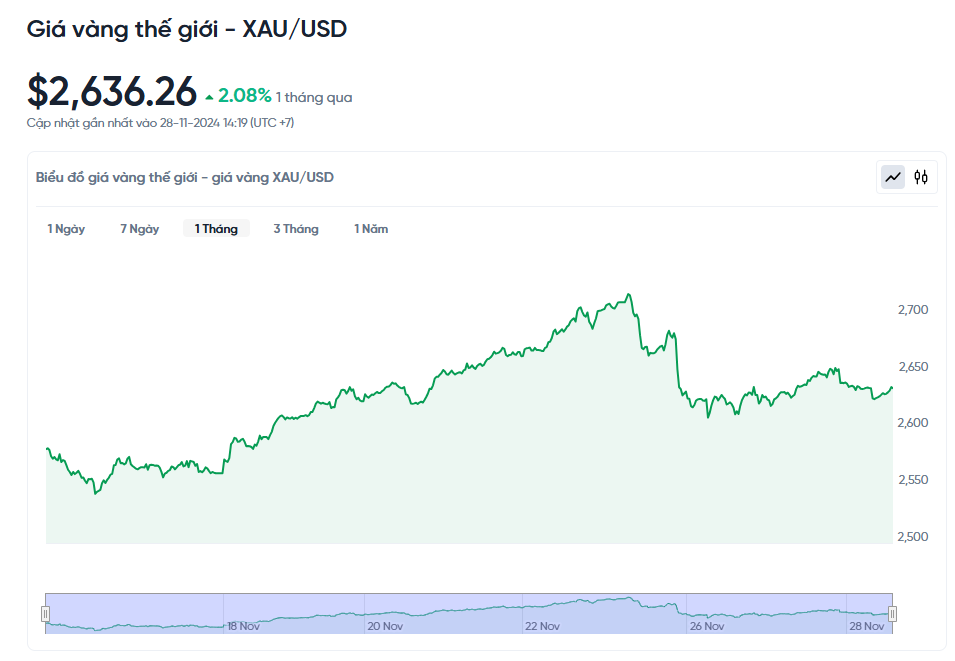
Task: Select the 7 Ngày time range
Action: coord(140,229)
